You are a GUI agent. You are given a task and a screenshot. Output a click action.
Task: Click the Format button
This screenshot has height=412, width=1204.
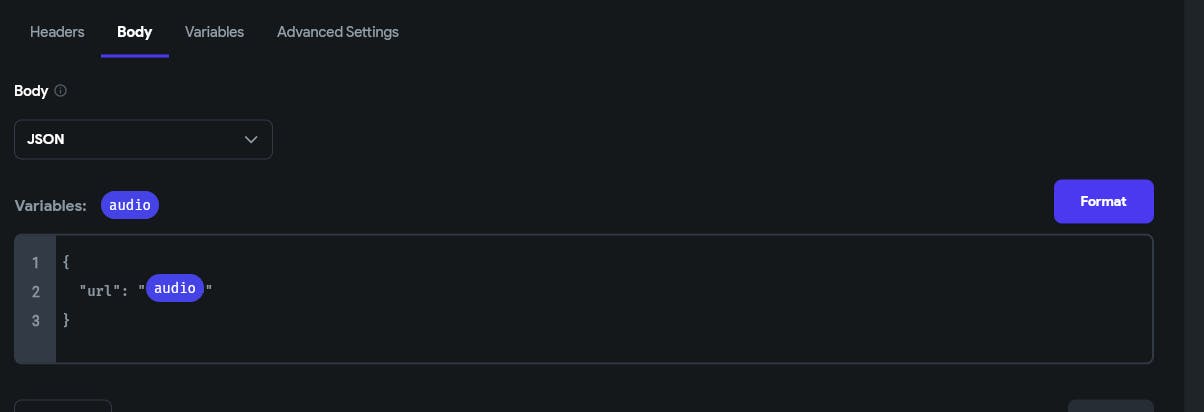pos(1103,202)
